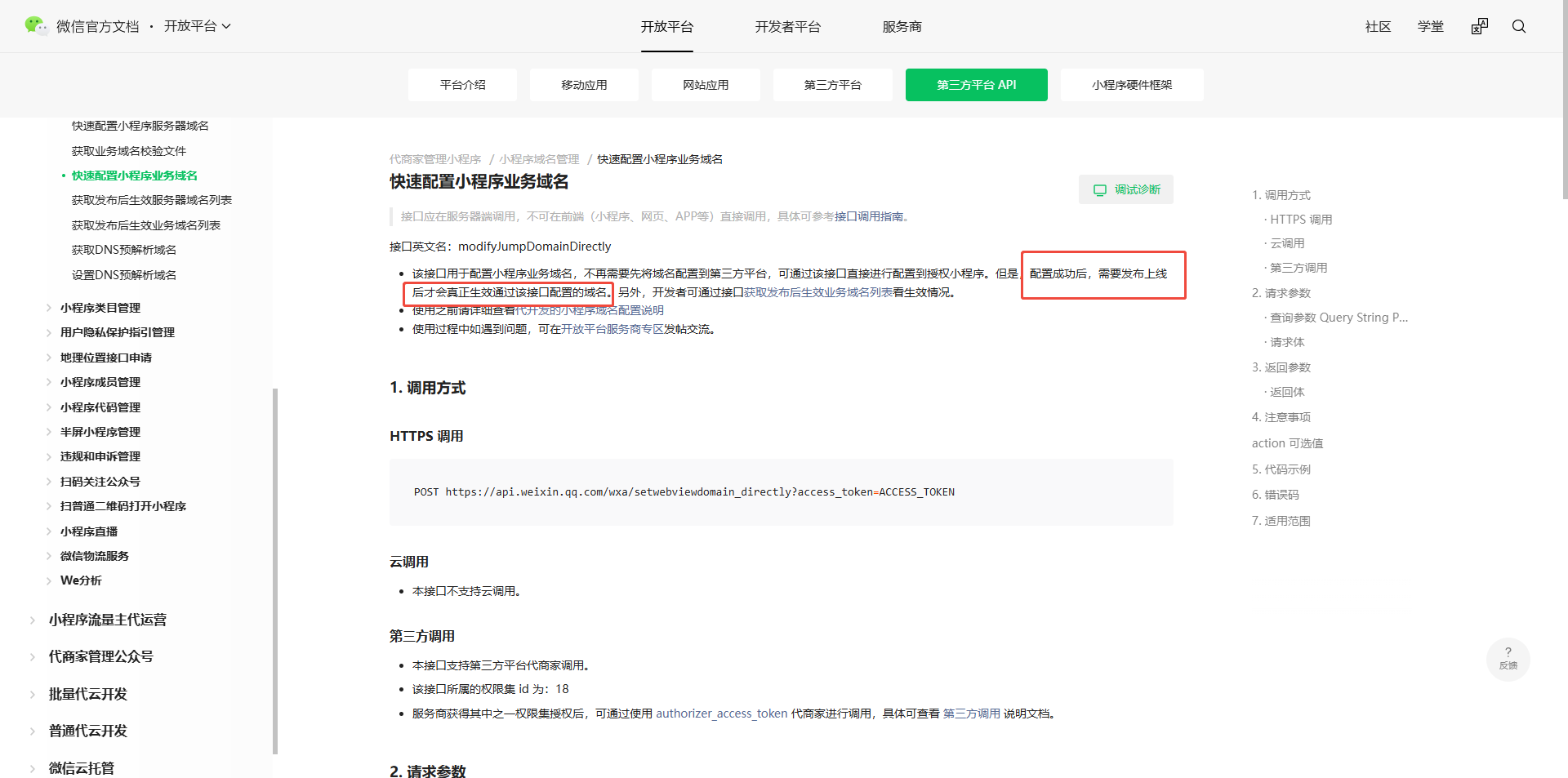Jump to action 可选值 in outline
This screenshot has width=1568, height=778.
tap(1288, 443)
